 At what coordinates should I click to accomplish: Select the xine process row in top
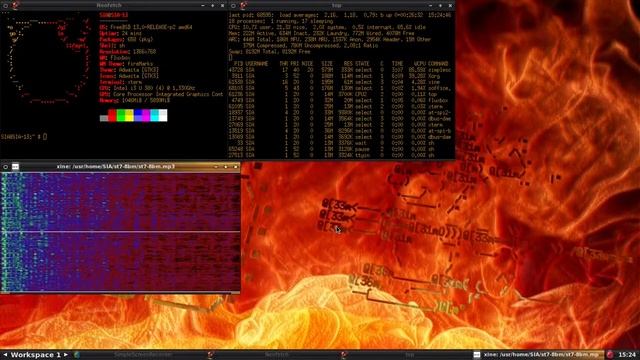pos(341,82)
